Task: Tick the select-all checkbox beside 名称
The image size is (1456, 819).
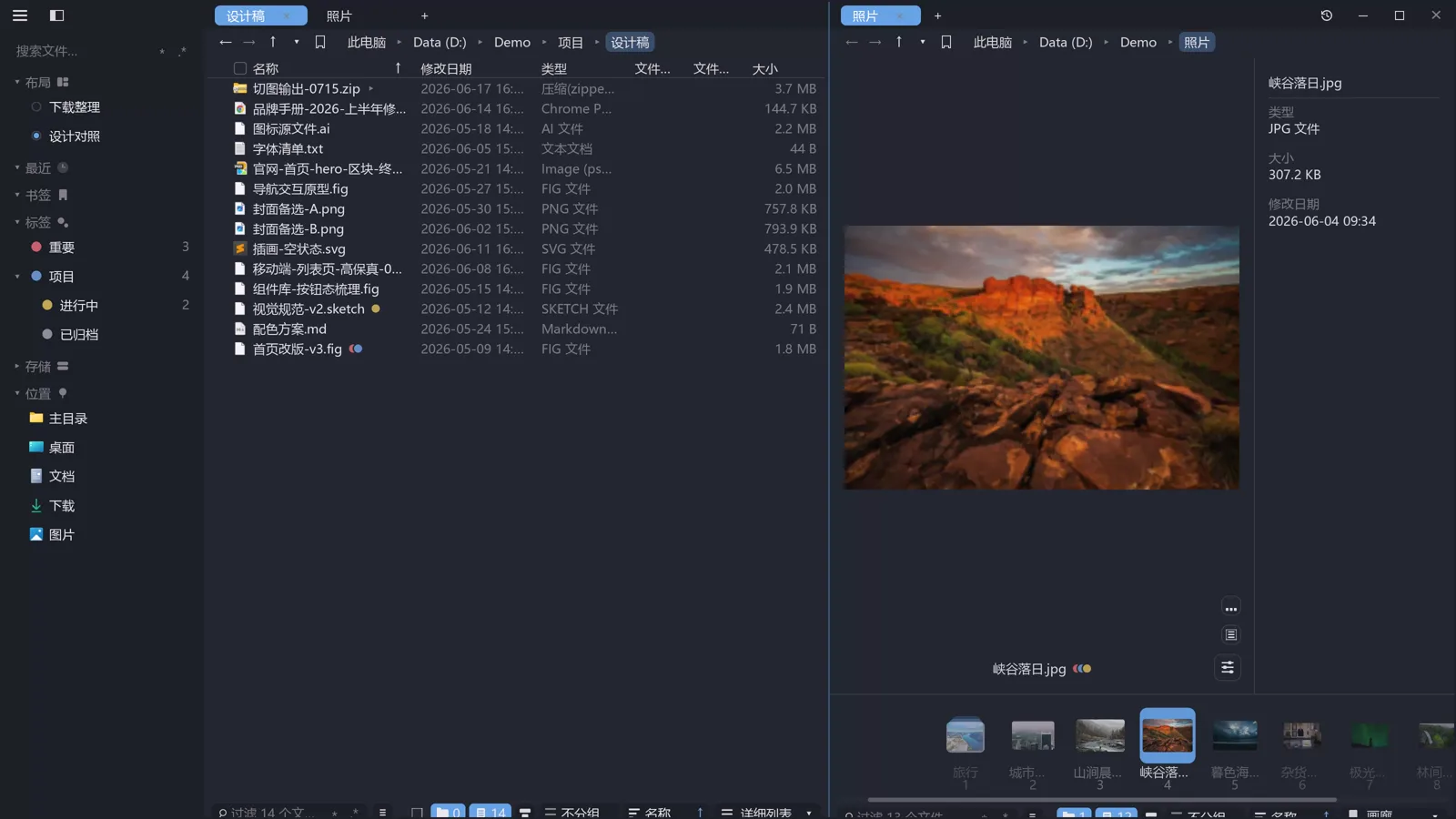Action: 240,68
